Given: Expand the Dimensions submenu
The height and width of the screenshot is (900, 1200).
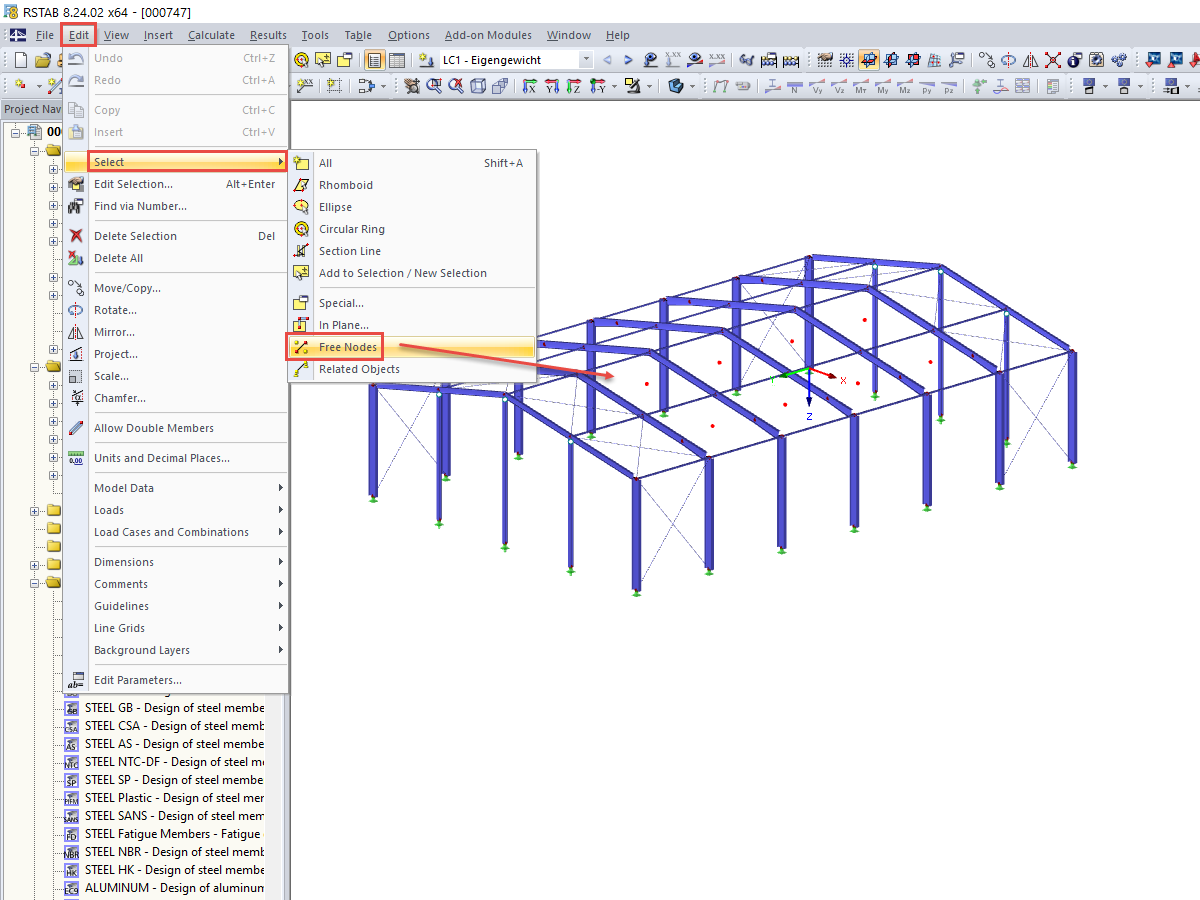Looking at the screenshot, I should tap(175, 562).
